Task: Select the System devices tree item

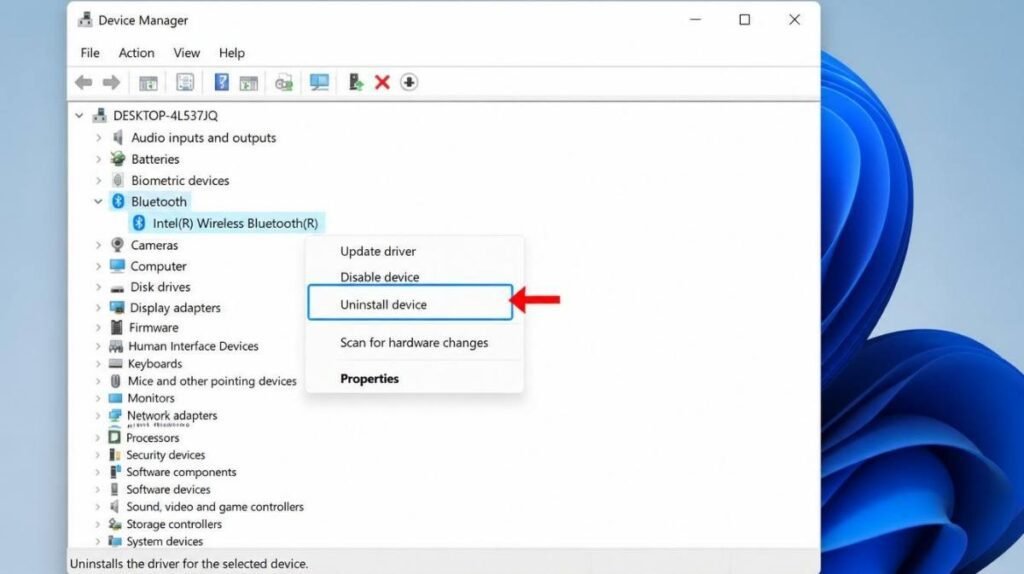Action: [x=164, y=541]
